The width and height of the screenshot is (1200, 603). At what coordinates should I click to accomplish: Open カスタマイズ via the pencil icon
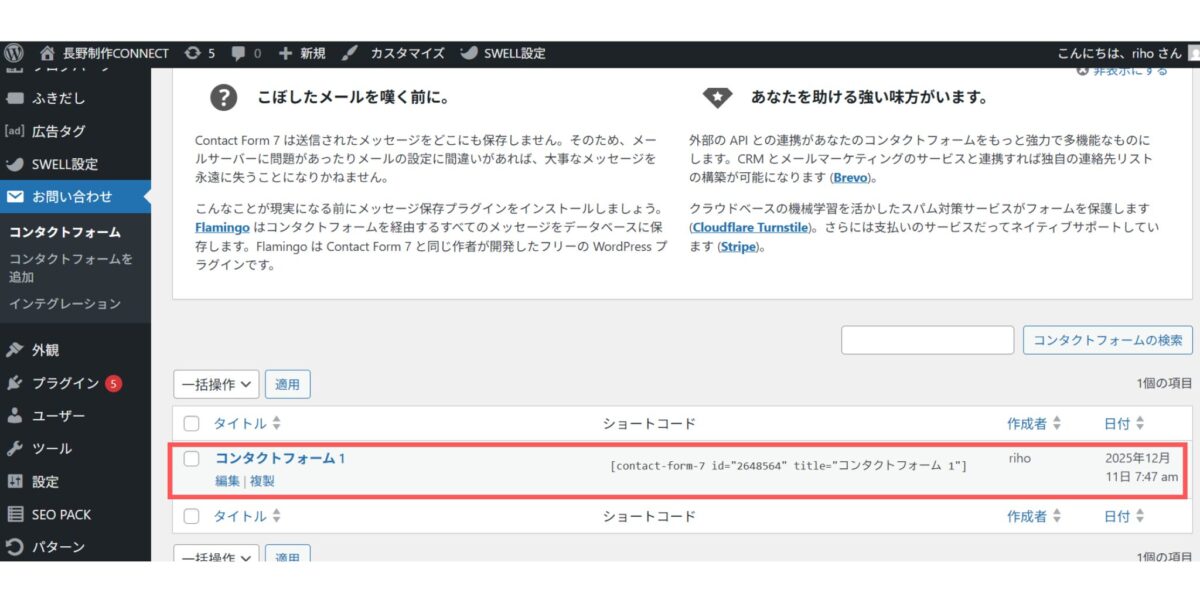(x=349, y=53)
